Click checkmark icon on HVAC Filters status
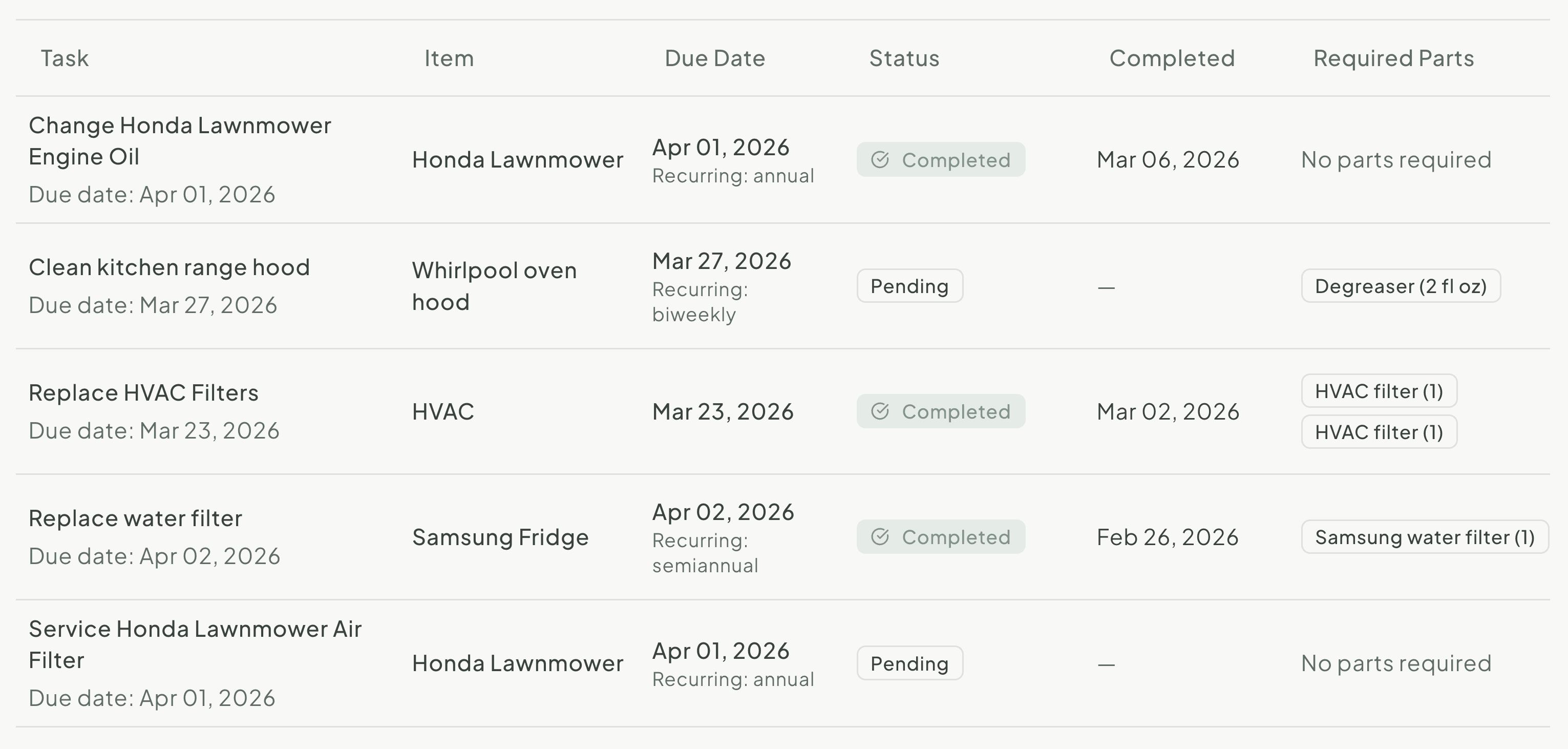 pos(880,412)
